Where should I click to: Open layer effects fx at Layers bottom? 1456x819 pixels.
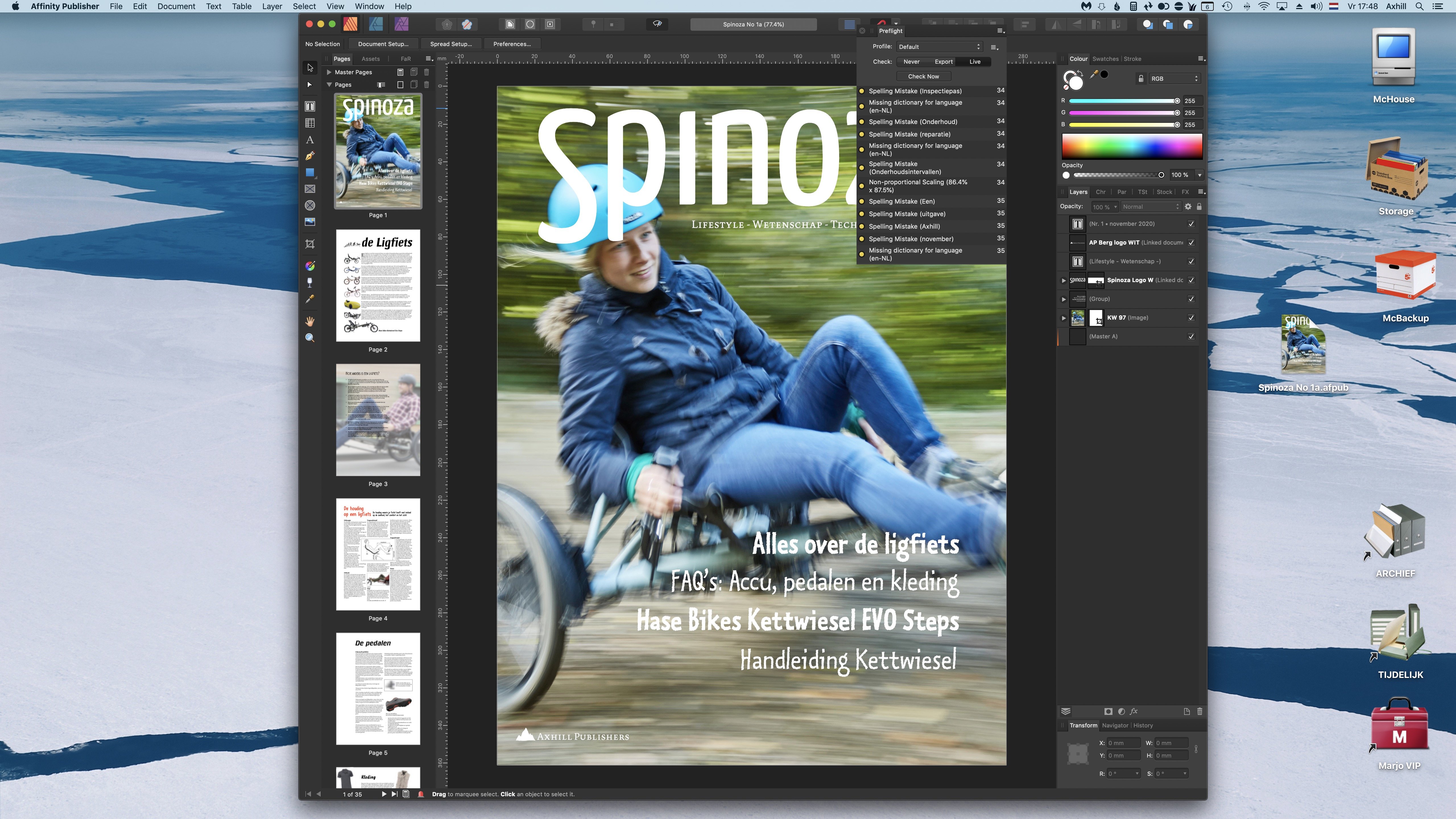[x=1134, y=712]
